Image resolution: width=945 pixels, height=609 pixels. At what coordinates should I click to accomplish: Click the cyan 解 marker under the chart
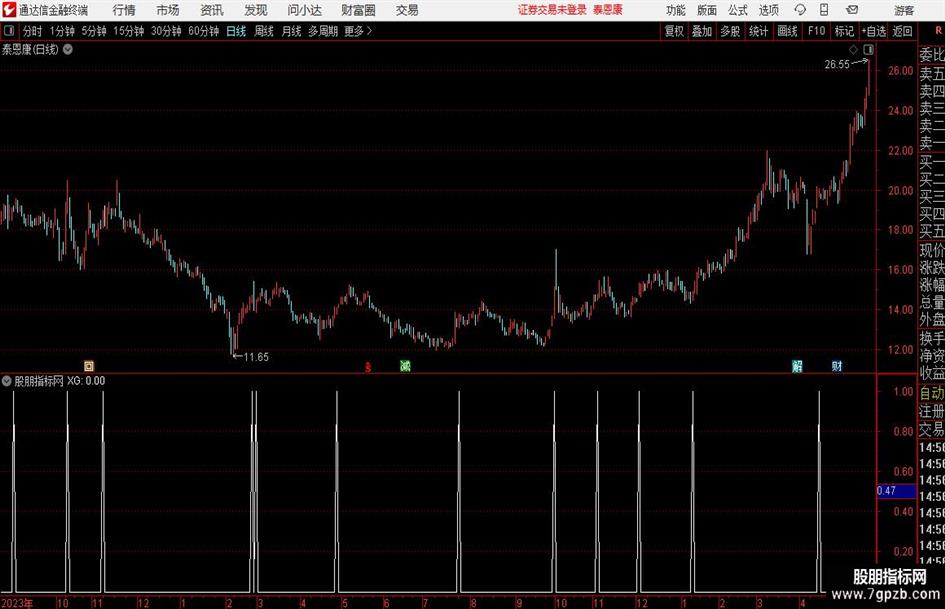(797, 365)
